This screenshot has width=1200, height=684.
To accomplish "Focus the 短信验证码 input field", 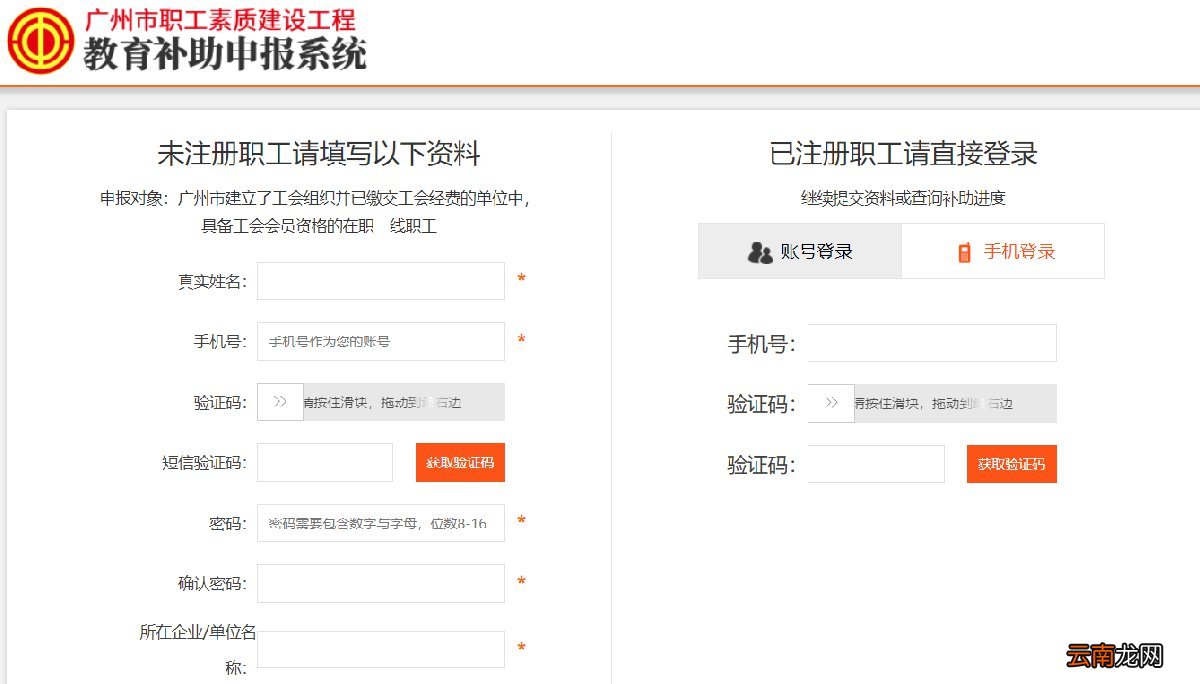I will pos(325,462).
